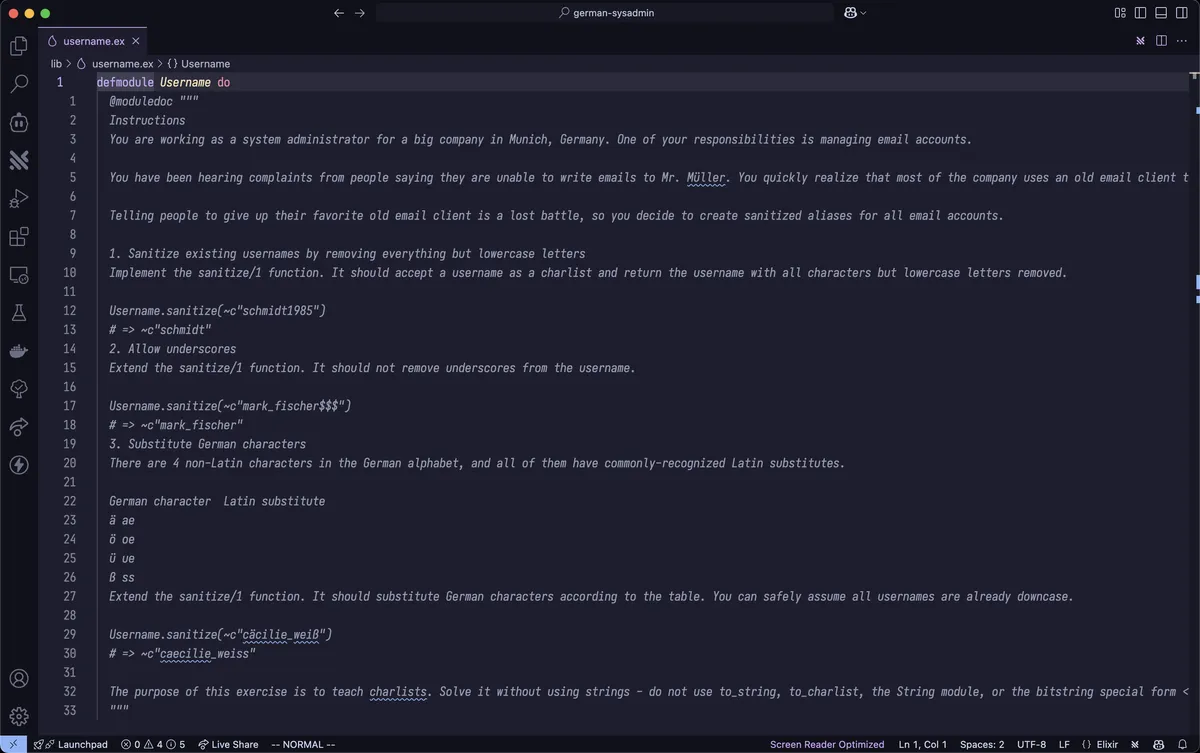Change indentation via Spaces: 2
This screenshot has height=753, width=1200.
click(982, 744)
